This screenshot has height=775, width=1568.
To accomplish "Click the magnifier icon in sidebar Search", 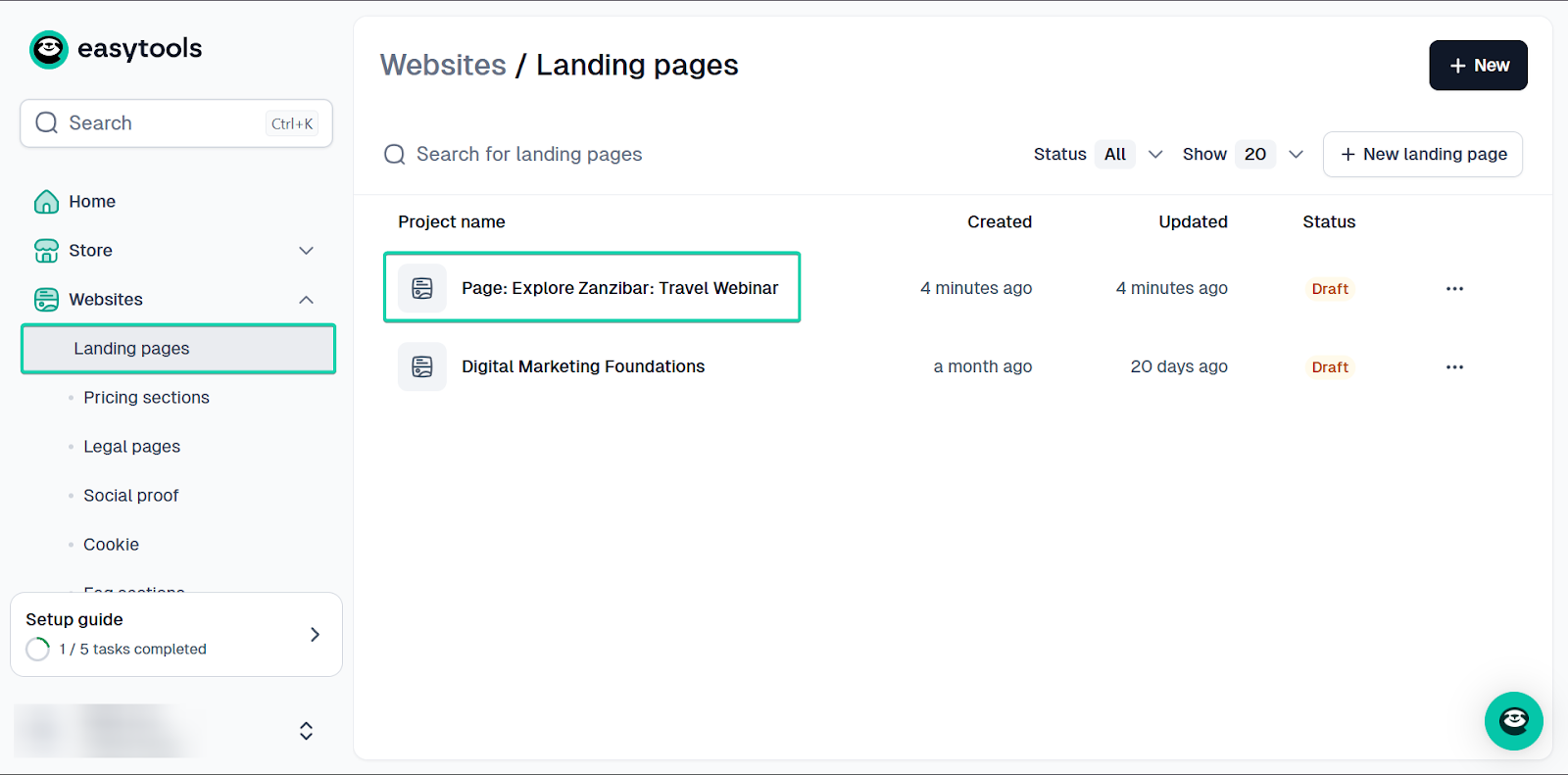I will coord(46,123).
